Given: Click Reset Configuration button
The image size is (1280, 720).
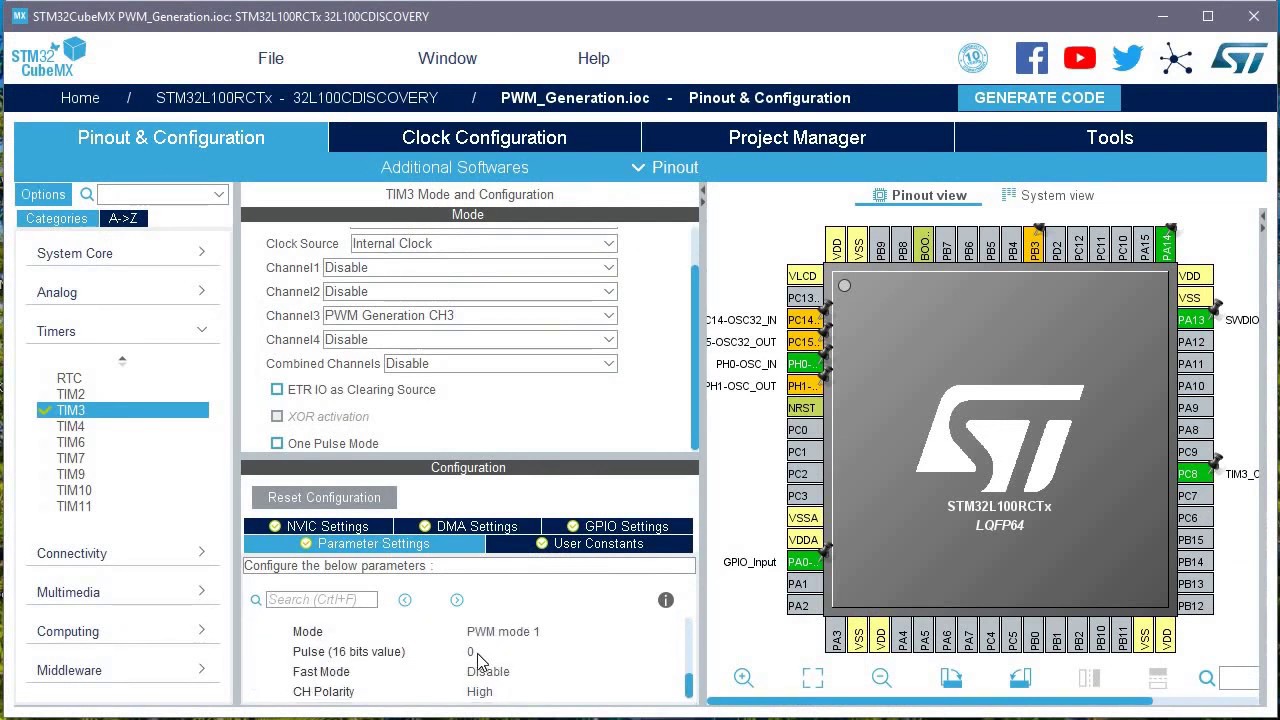Looking at the screenshot, I should click(x=324, y=497).
